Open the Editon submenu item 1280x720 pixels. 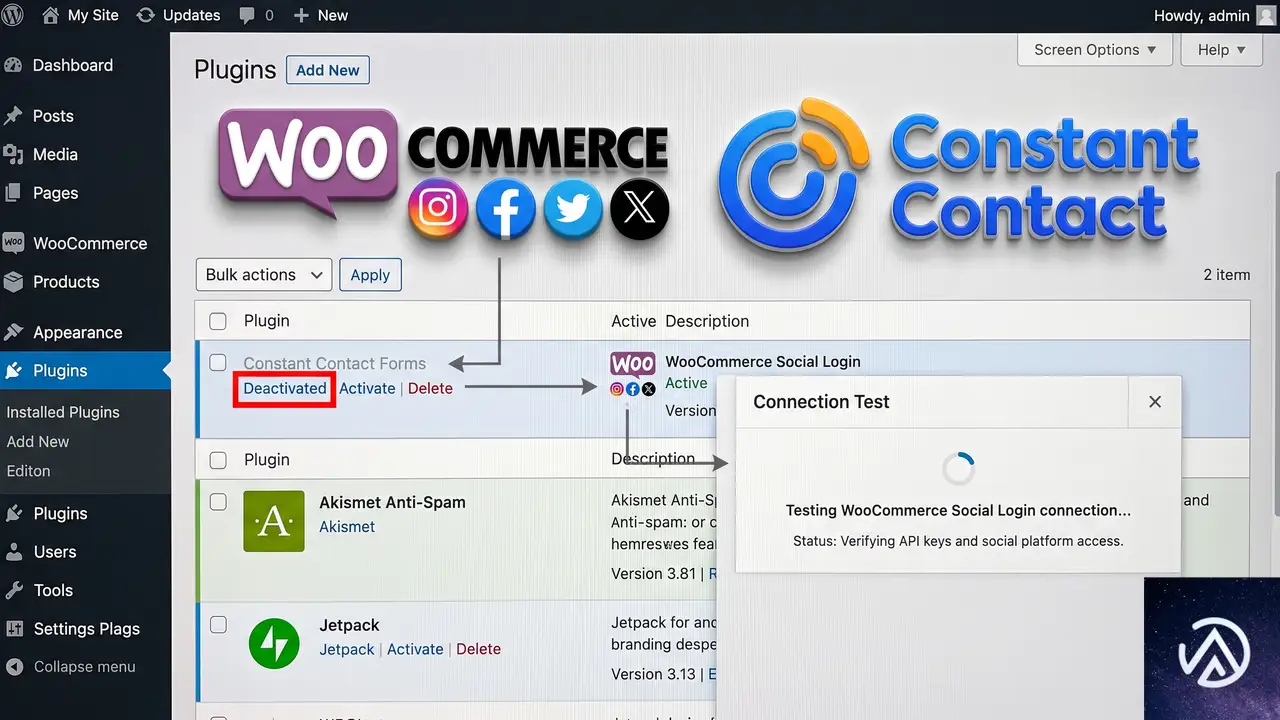click(x=28, y=471)
